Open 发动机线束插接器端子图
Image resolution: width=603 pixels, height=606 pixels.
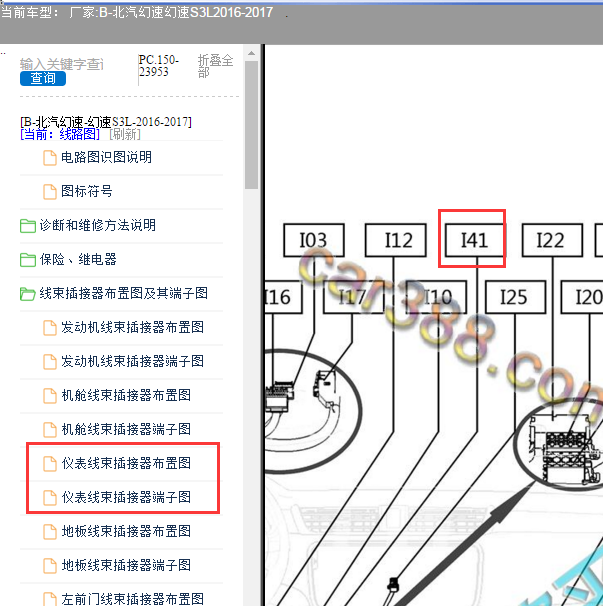pos(132,361)
